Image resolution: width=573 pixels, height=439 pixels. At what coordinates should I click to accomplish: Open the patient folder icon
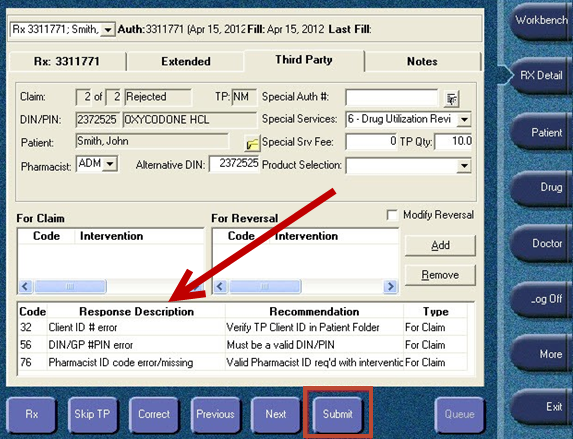click(x=252, y=143)
